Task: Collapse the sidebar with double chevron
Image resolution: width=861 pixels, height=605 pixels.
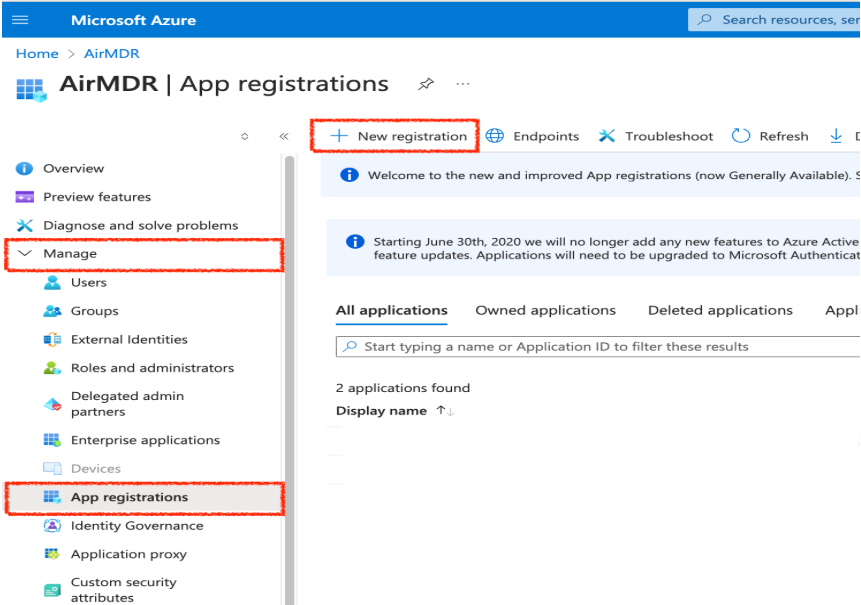Action: tap(284, 136)
